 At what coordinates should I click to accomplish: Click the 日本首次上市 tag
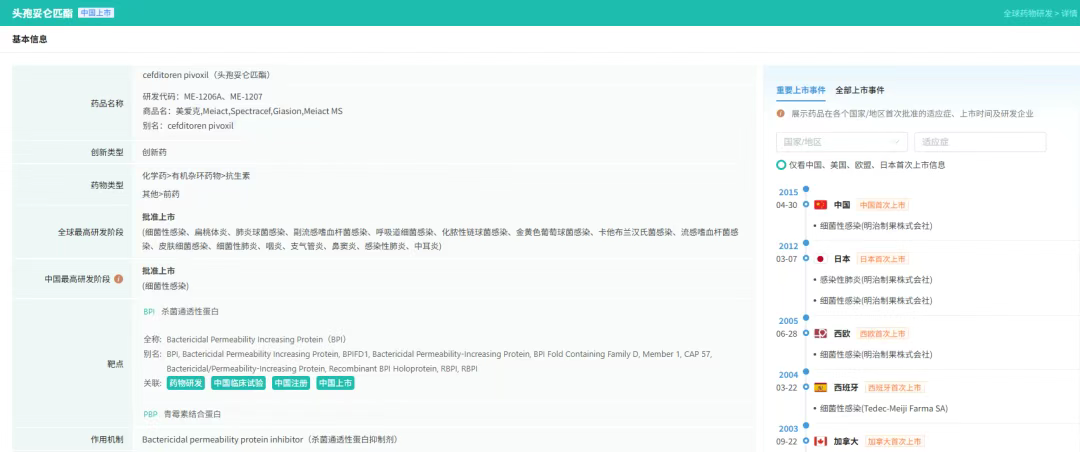(x=882, y=259)
